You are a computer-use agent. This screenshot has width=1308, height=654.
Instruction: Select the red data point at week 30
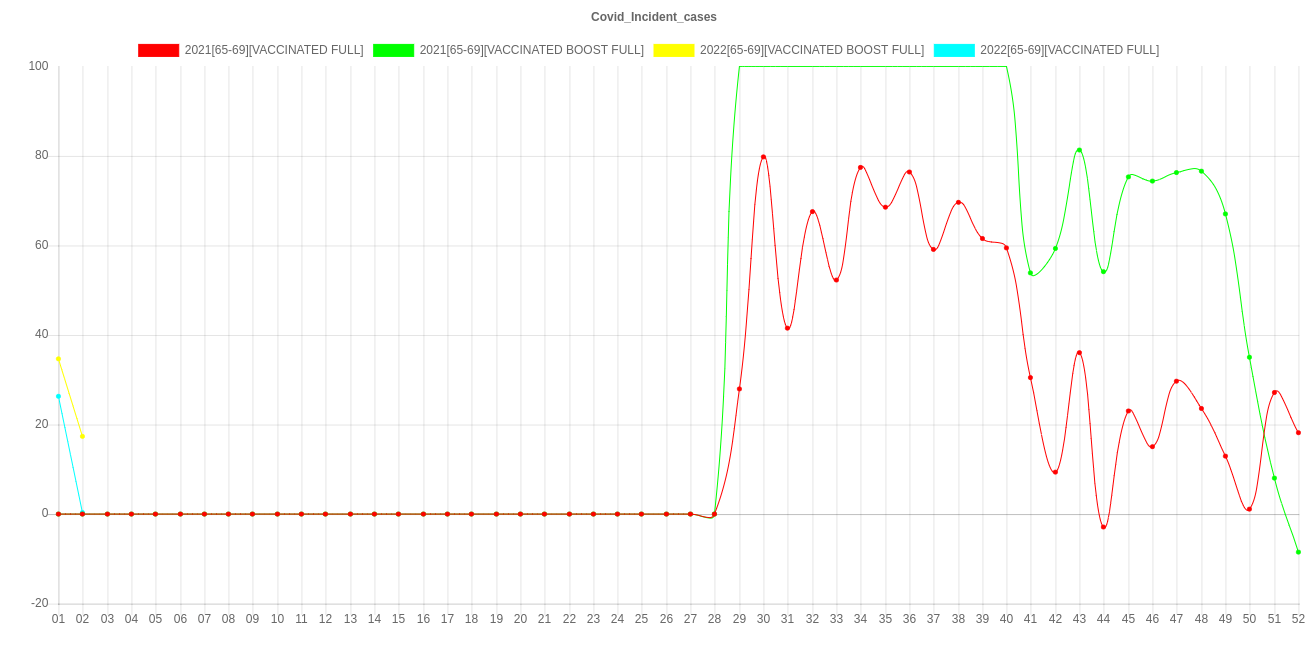763,157
